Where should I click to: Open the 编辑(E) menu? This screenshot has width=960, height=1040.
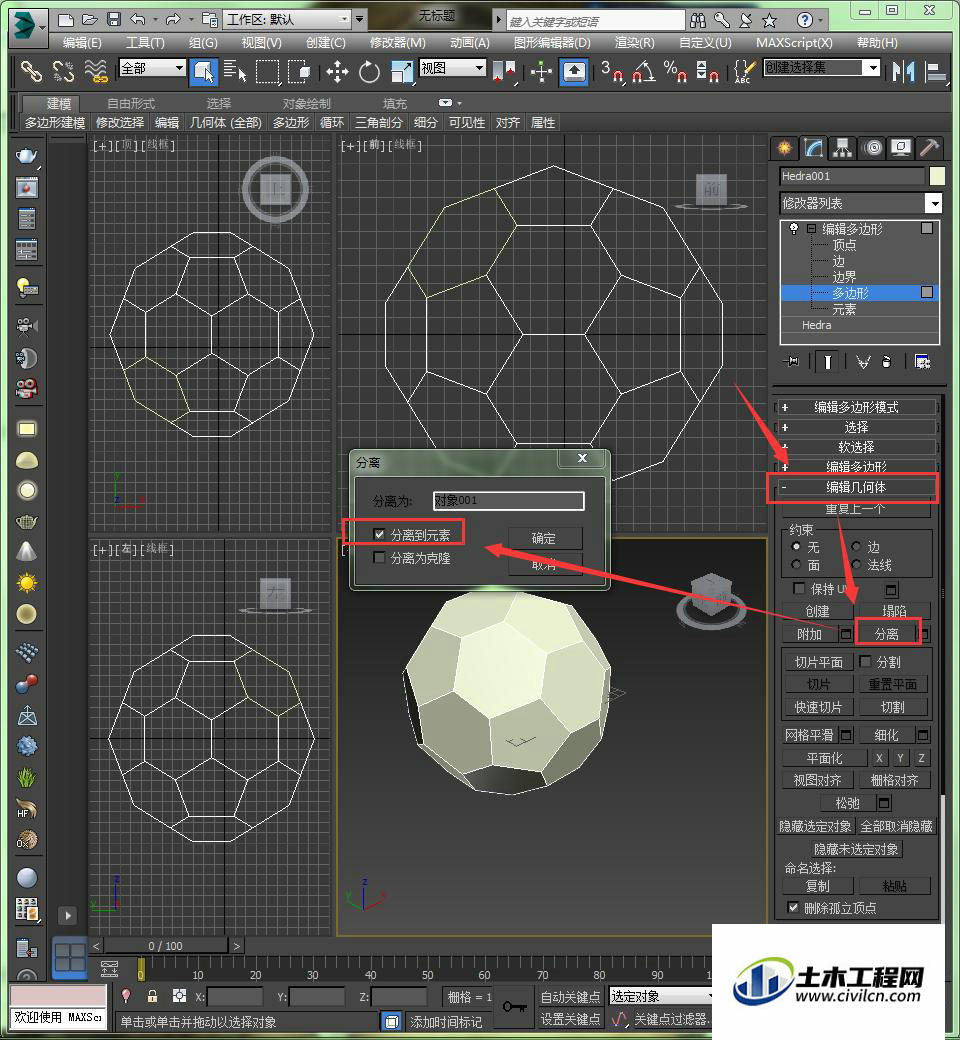pos(82,43)
